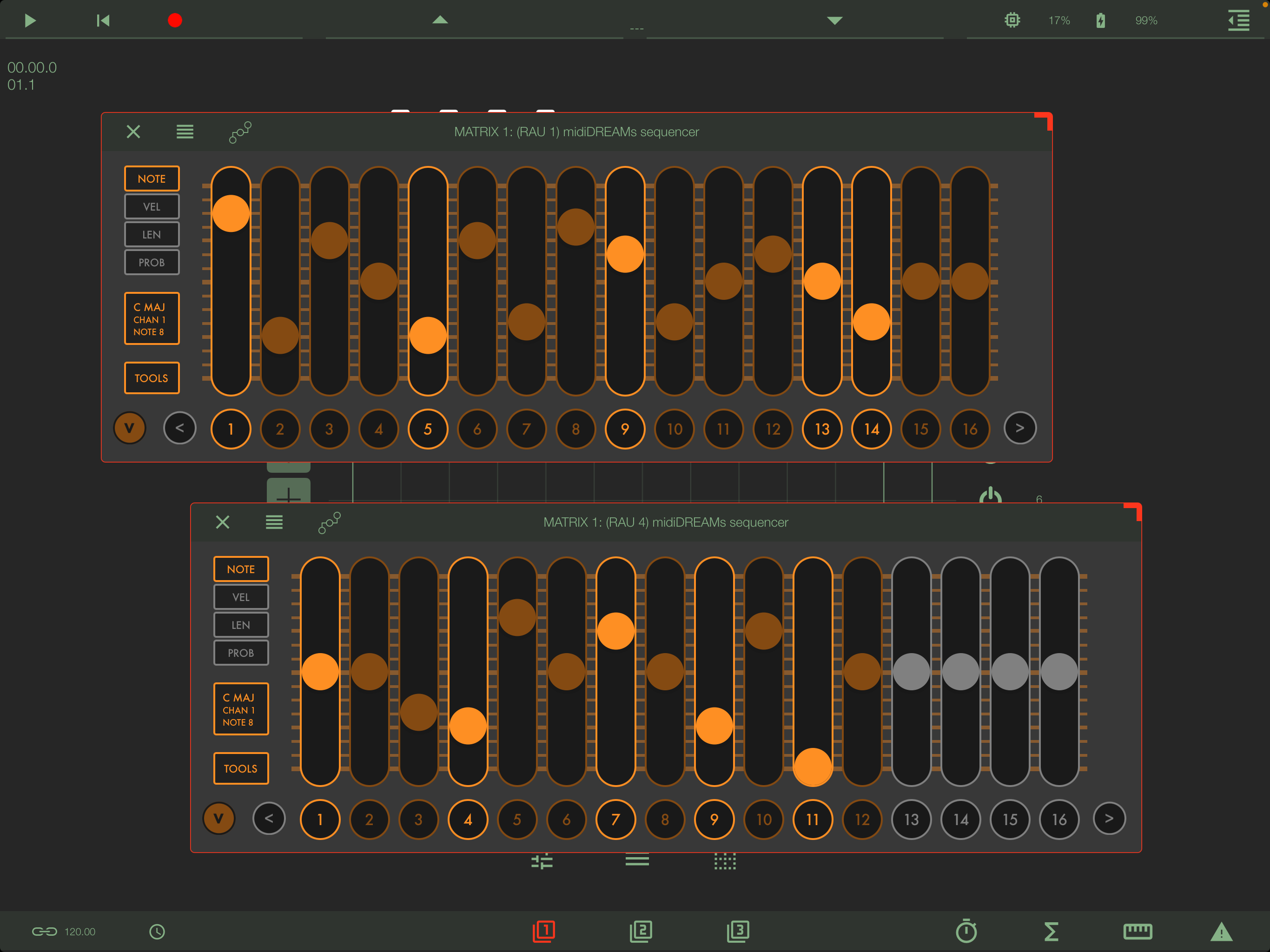Screen dimensions: 1270x952
Task: Expand the upward triangle in top bar
Action: [x=440, y=20]
